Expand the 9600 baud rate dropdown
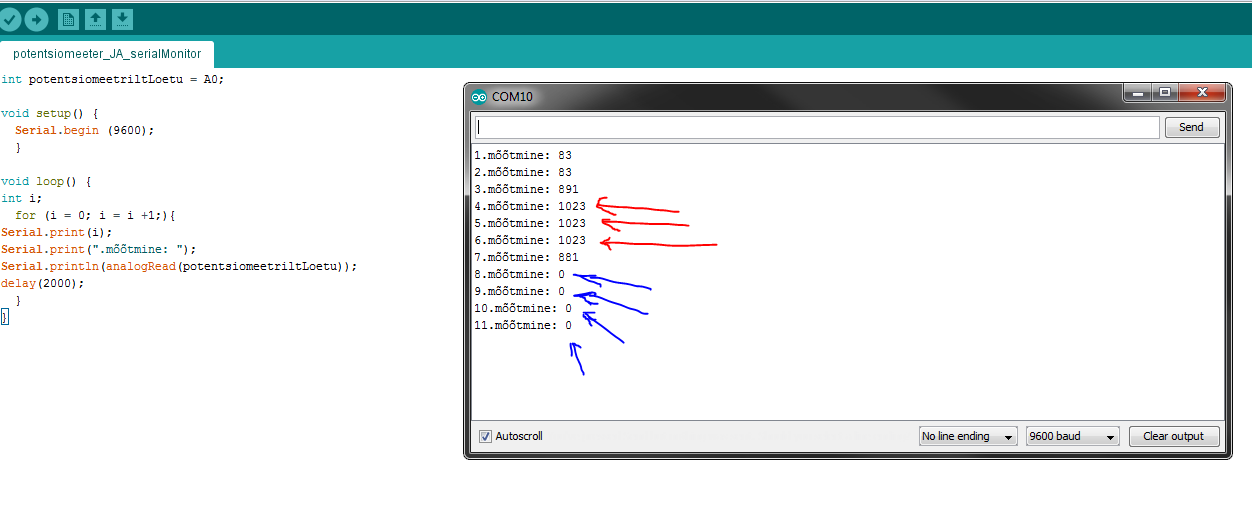 point(1072,437)
